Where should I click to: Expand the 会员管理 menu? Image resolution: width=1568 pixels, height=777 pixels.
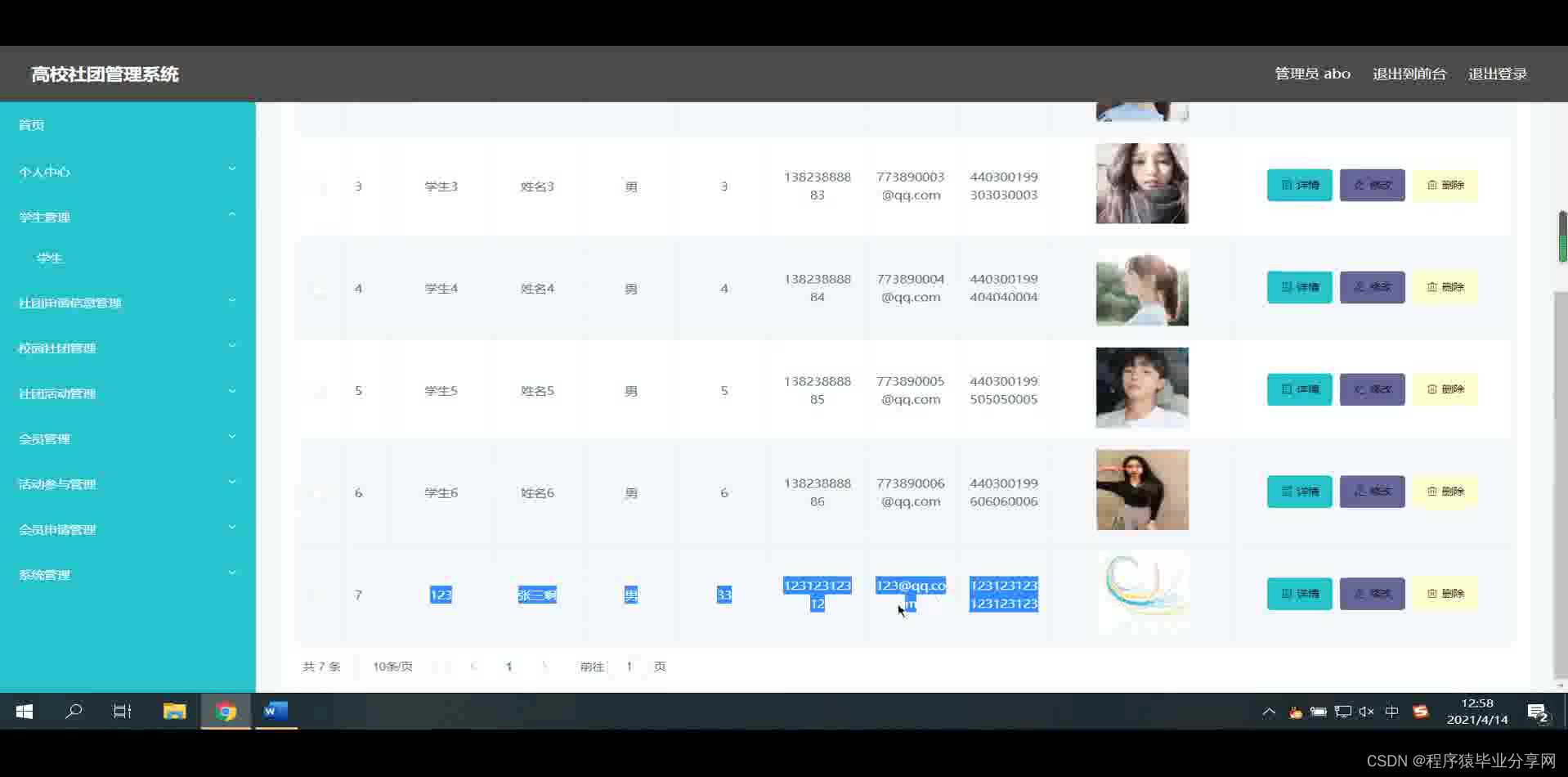tap(128, 438)
